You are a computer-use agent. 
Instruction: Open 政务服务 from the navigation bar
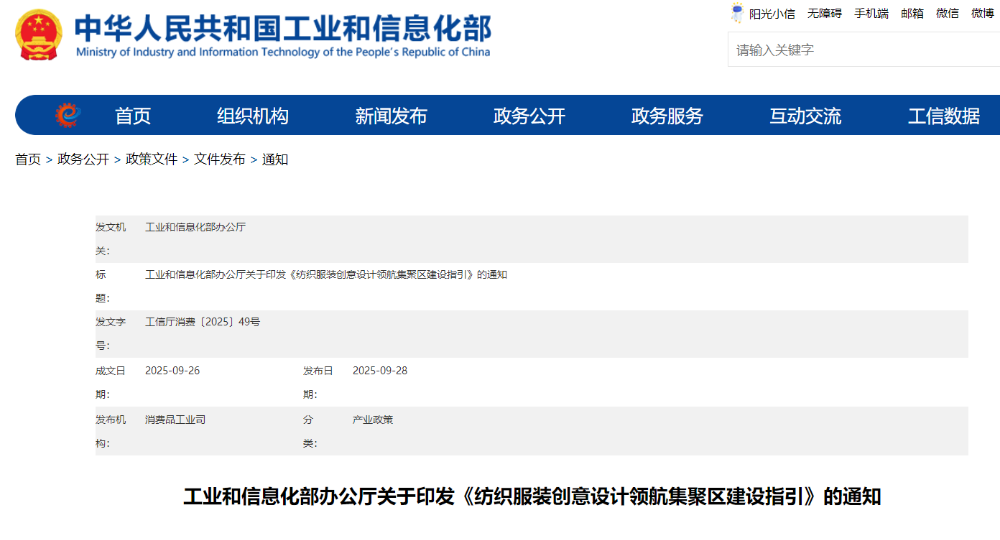click(667, 116)
